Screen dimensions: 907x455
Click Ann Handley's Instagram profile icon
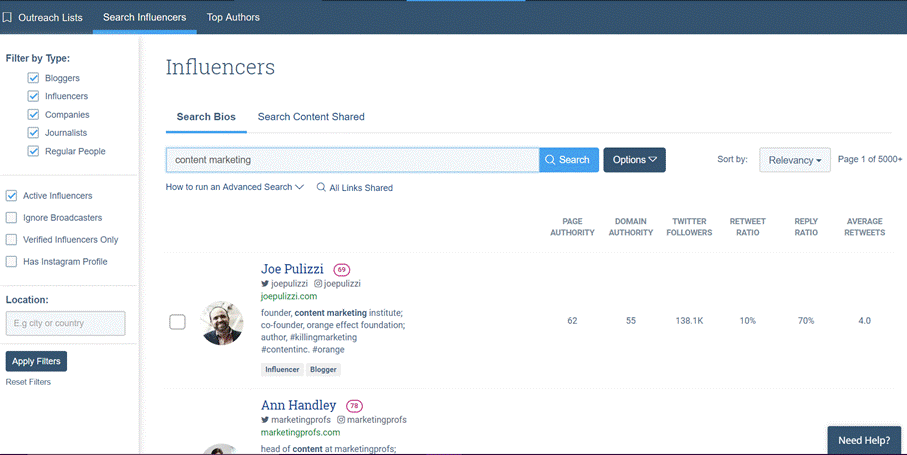pyautogui.click(x=341, y=420)
